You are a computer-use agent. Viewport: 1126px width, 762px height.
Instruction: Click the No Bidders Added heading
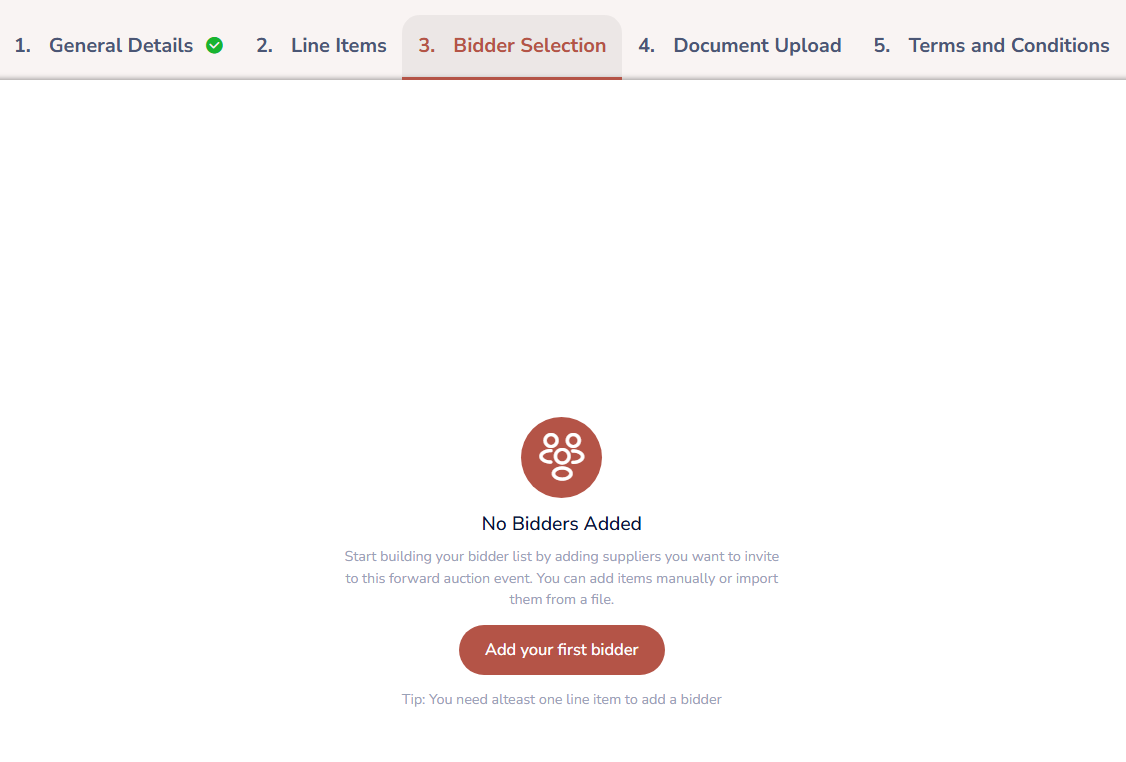[562, 524]
